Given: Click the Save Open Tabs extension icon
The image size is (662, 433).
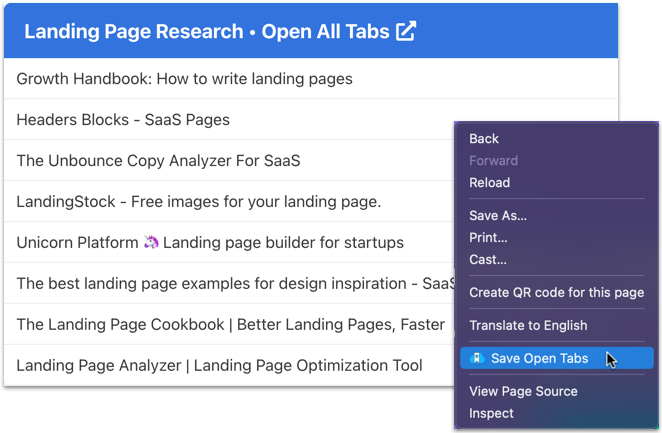Looking at the screenshot, I should [x=477, y=358].
